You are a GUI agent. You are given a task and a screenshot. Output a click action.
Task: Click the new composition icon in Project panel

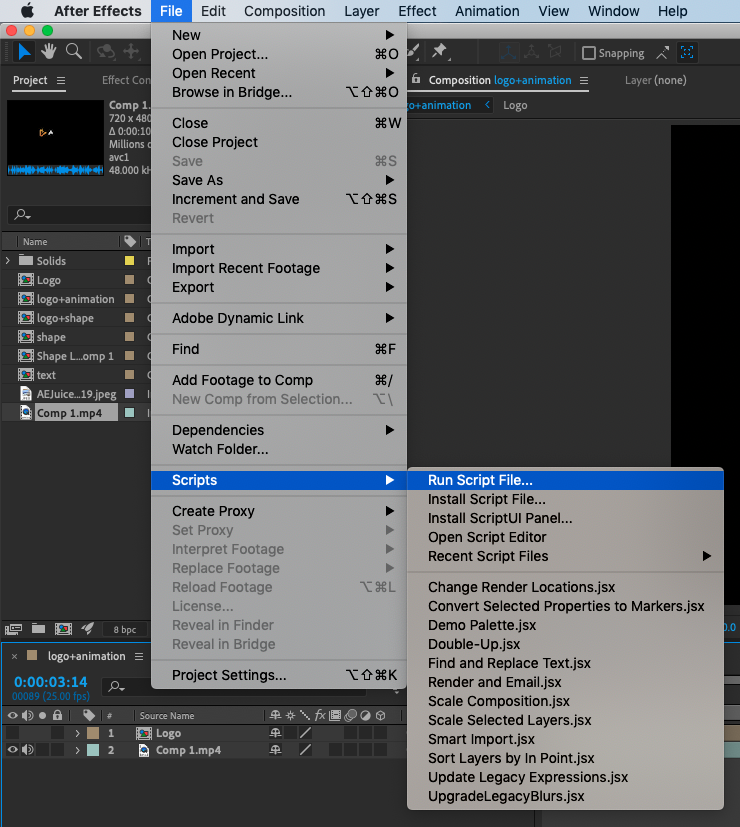click(x=63, y=629)
